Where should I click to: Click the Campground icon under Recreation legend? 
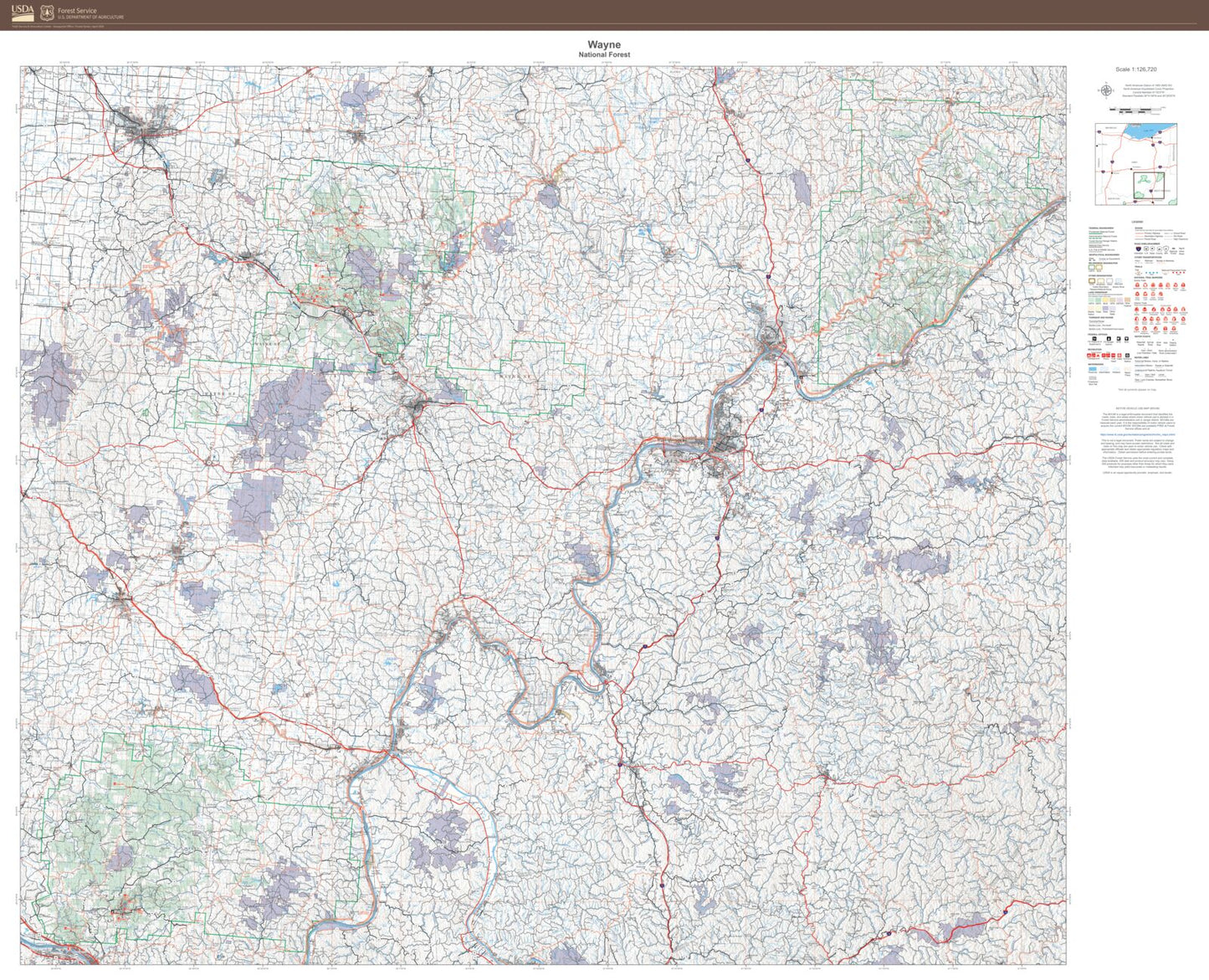click(1089, 355)
